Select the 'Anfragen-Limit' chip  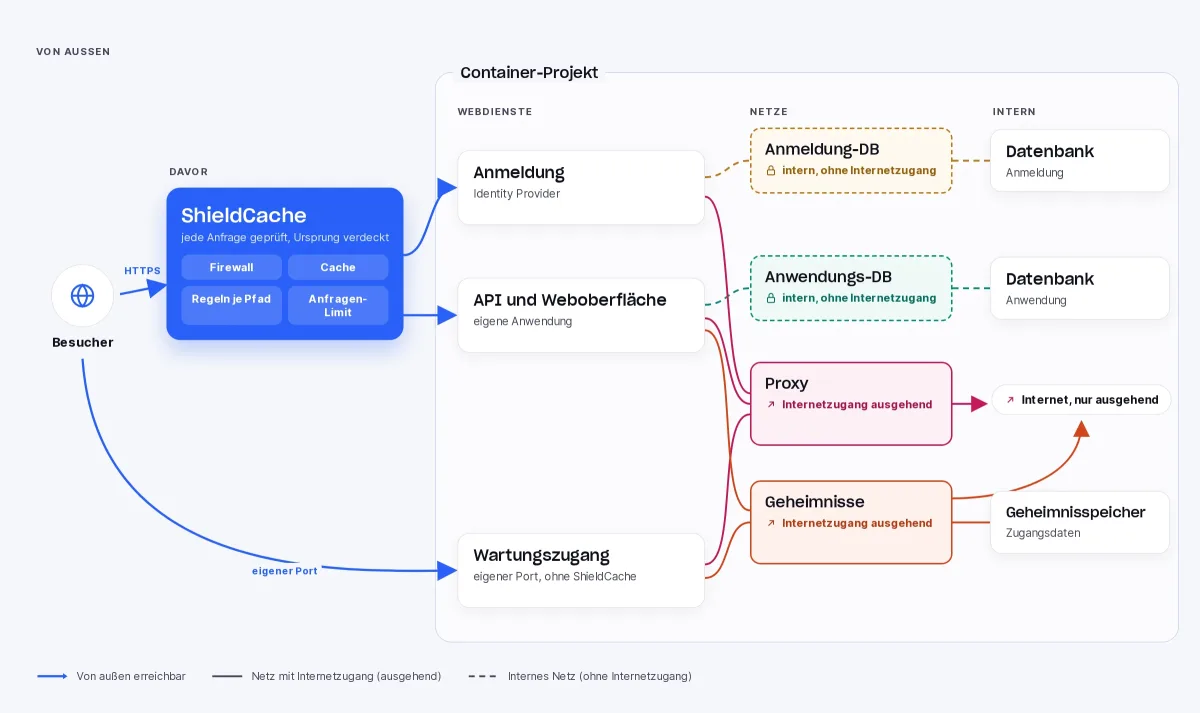pos(338,305)
